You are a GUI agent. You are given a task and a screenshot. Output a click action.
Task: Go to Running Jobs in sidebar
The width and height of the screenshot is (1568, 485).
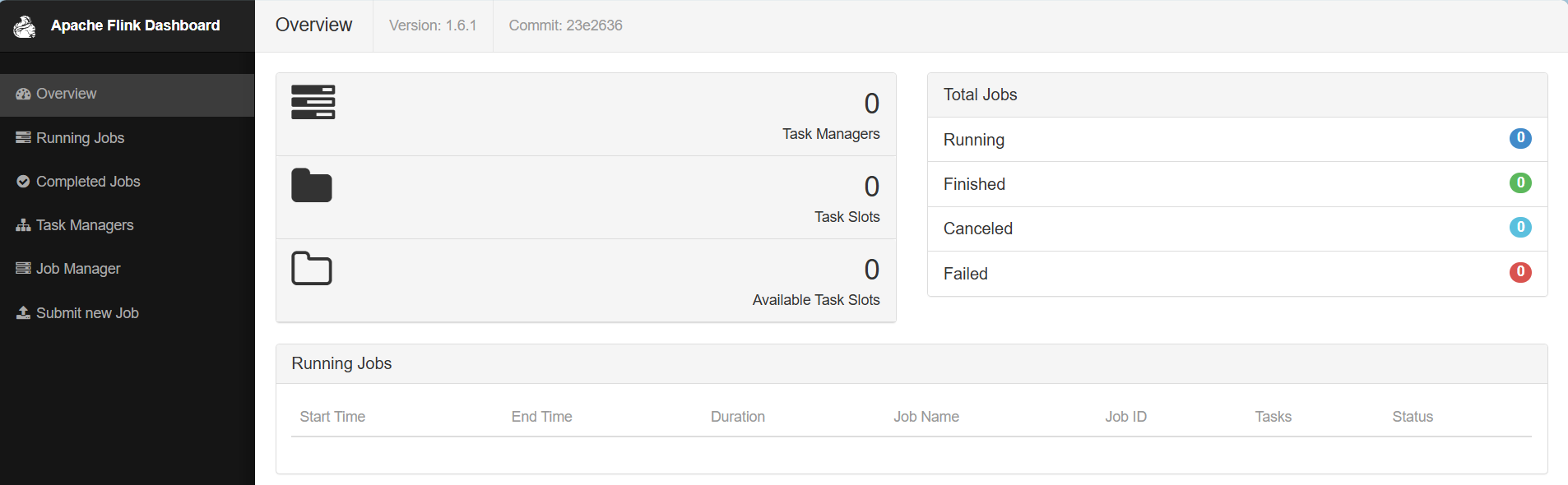[80, 138]
